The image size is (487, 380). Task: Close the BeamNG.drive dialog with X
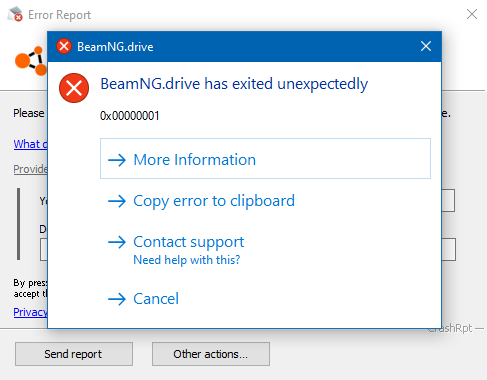(426, 46)
